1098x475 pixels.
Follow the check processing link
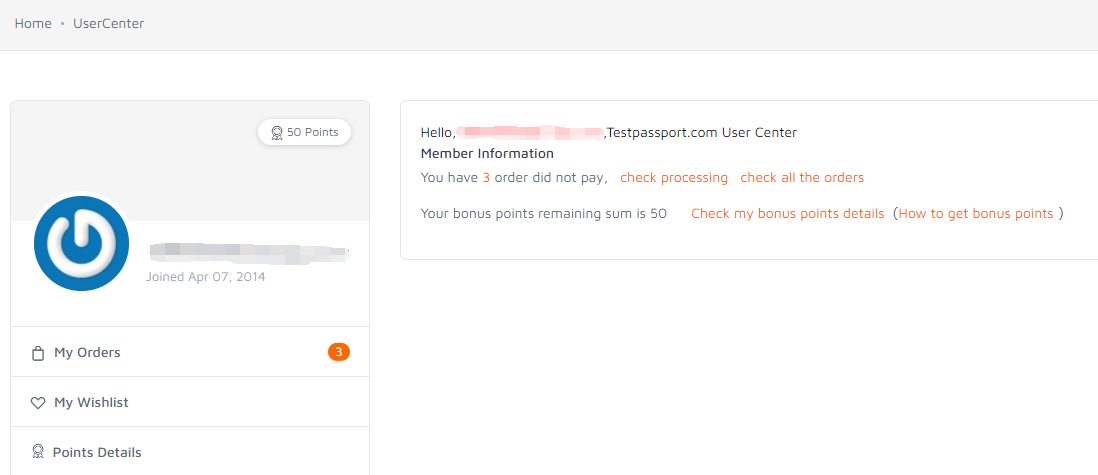click(674, 178)
